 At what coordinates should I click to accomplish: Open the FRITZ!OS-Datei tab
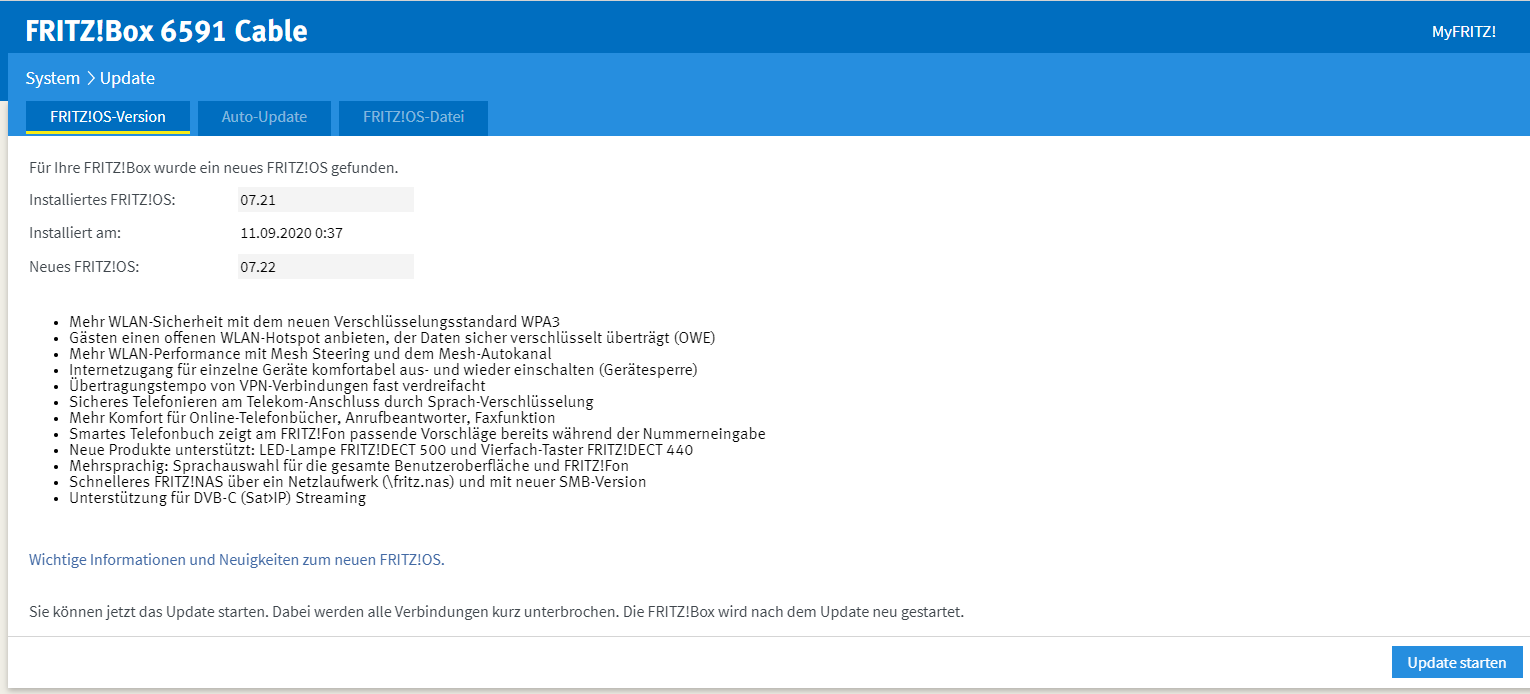click(413, 117)
